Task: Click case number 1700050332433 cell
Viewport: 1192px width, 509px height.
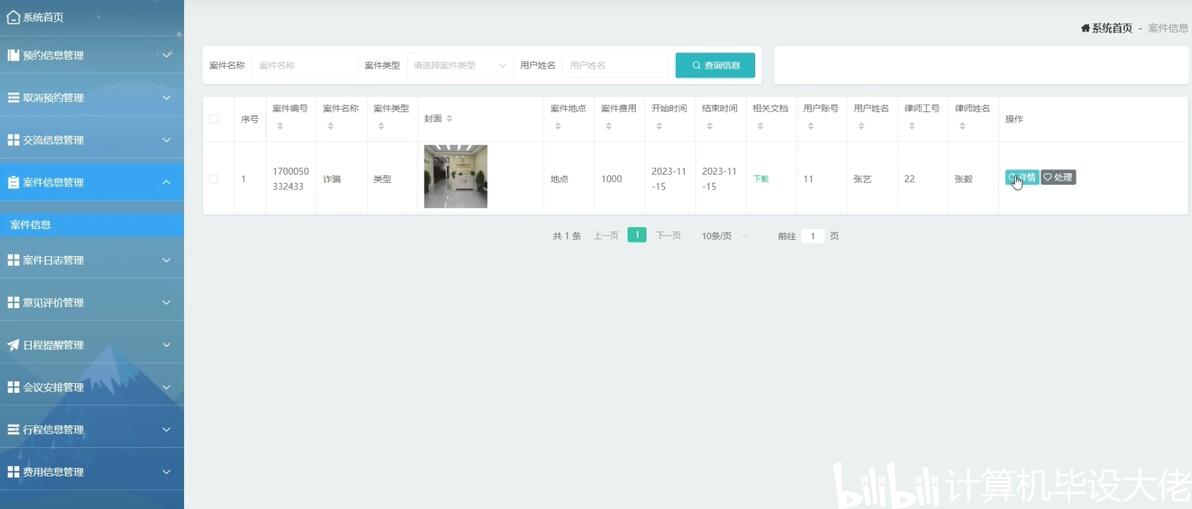Action: (290, 179)
